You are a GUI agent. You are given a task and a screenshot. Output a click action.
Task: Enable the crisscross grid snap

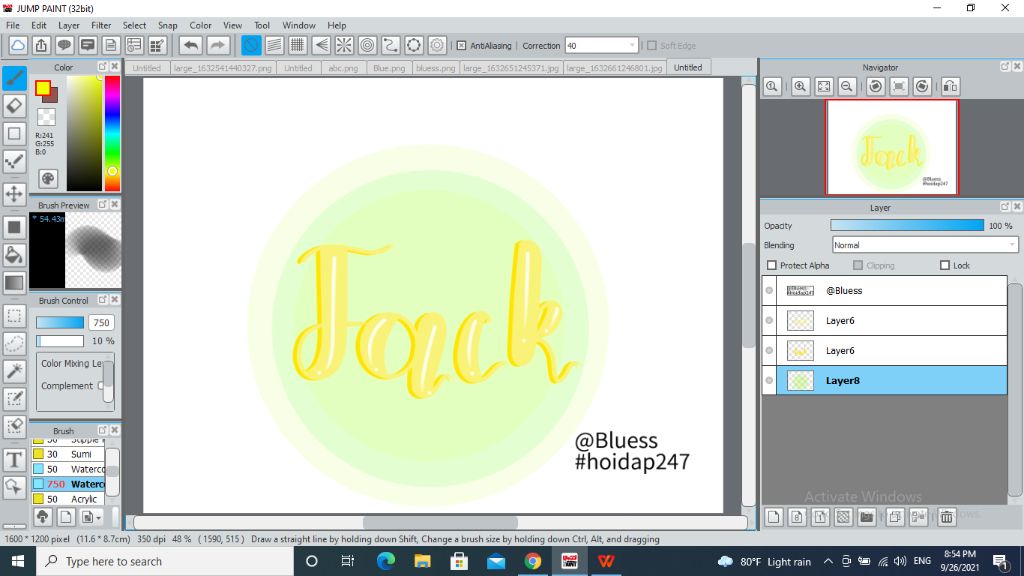(x=297, y=46)
